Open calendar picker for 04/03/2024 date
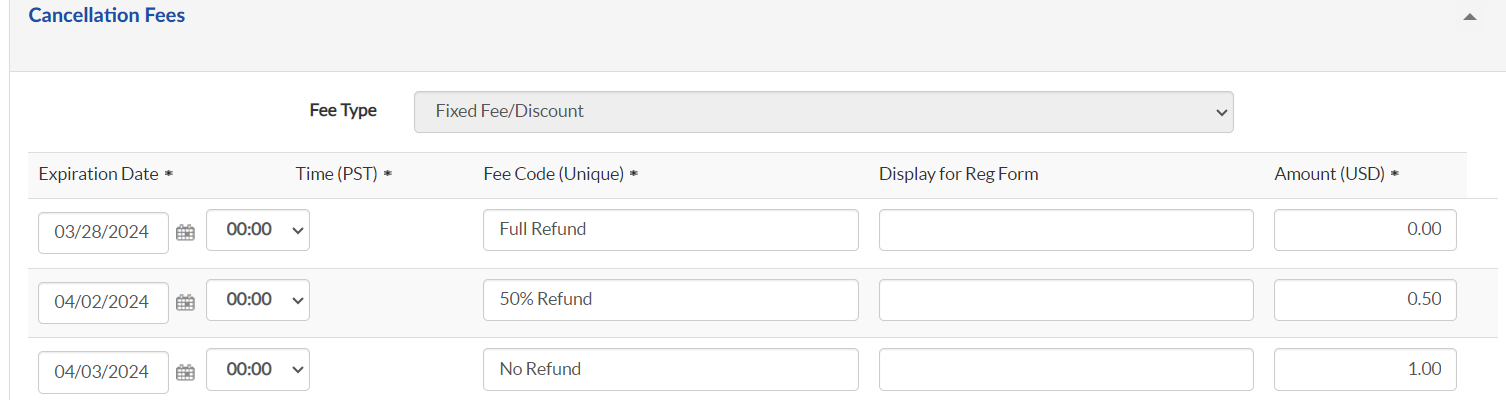The height and width of the screenshot is (400, 1506). pyautogui.click(x=185, y=372)
